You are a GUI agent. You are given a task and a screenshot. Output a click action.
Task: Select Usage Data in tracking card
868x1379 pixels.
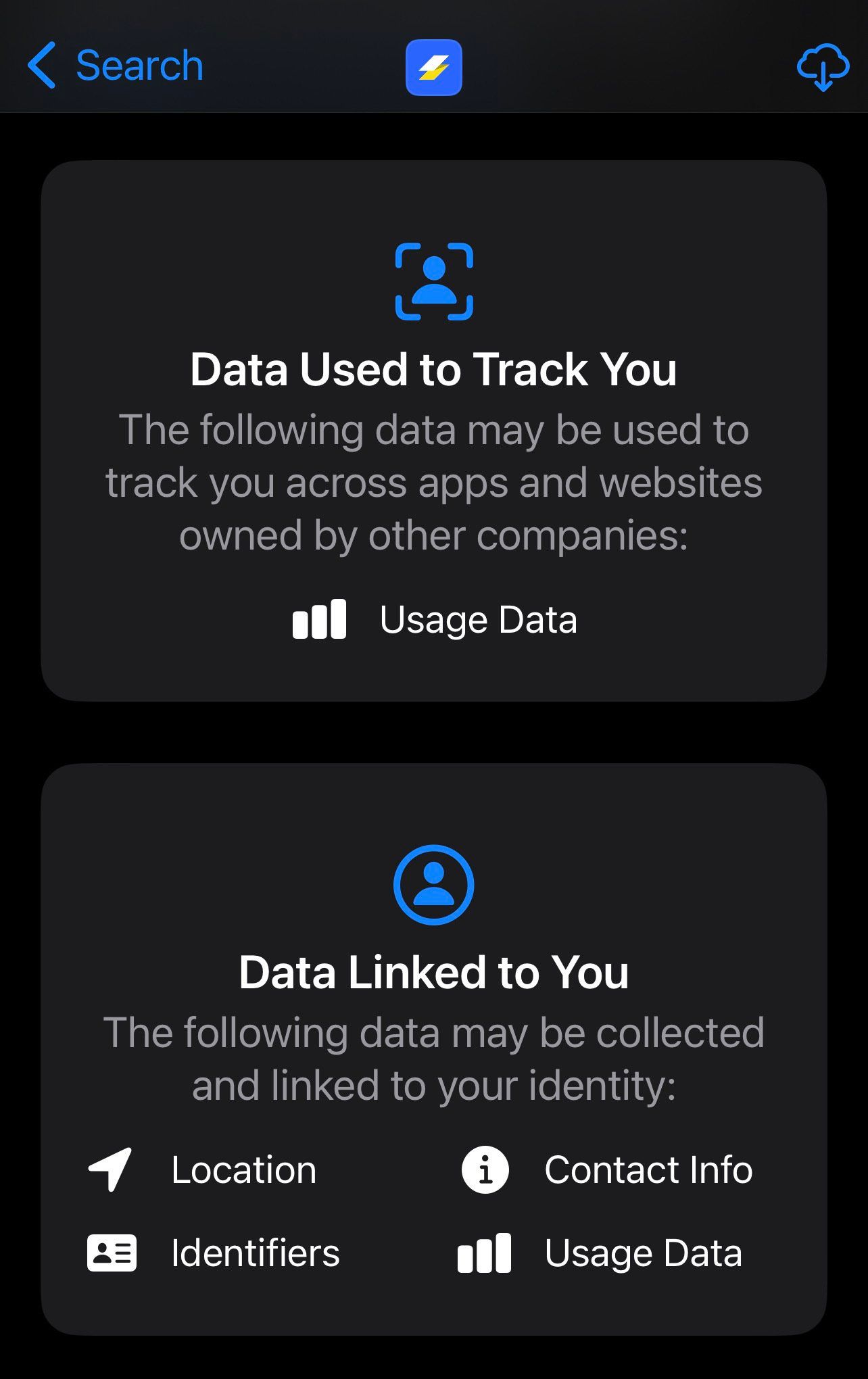pos(479,619)
